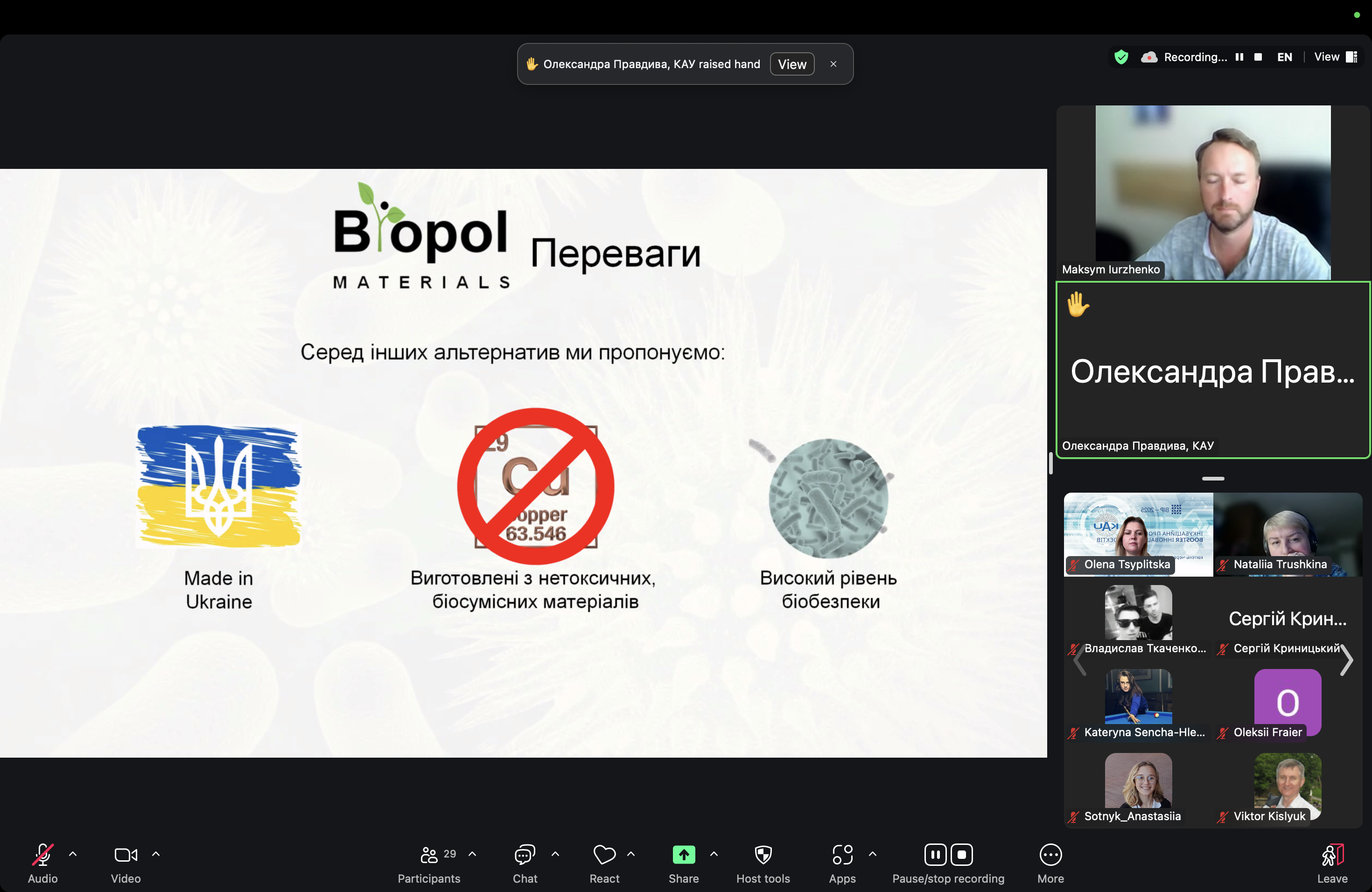Click muted mic icon beside Sotnyk_Anastasiia
This screenshot has width=1372, height=892.
tap(1073, 816)
